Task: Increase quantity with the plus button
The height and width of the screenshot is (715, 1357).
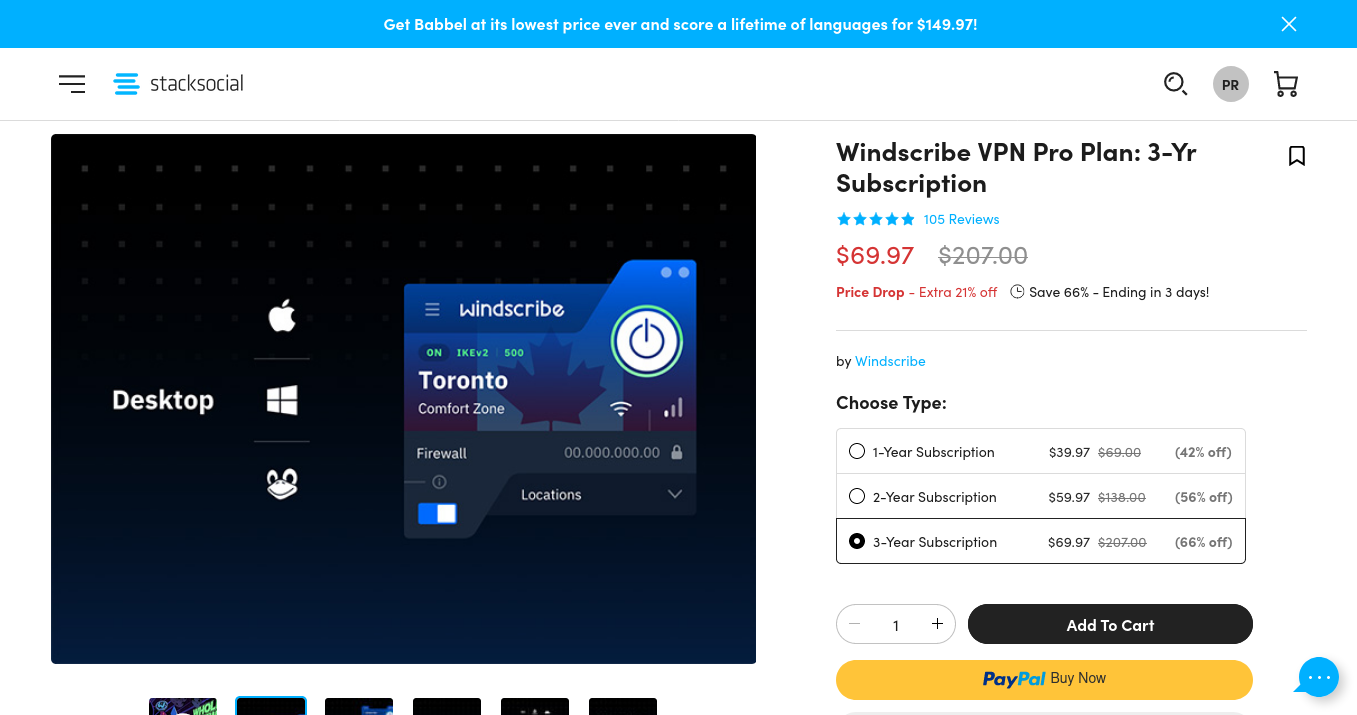Action: 937,624
